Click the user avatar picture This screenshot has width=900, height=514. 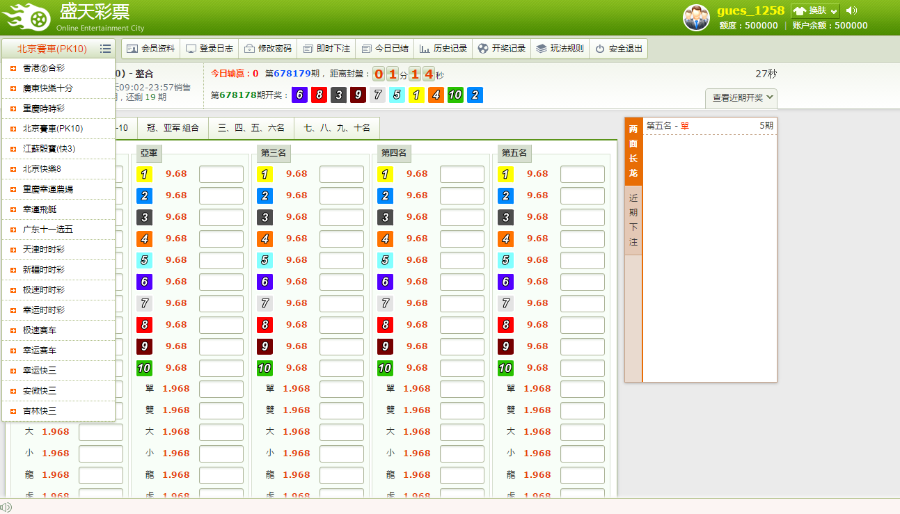tap(696, 17)
